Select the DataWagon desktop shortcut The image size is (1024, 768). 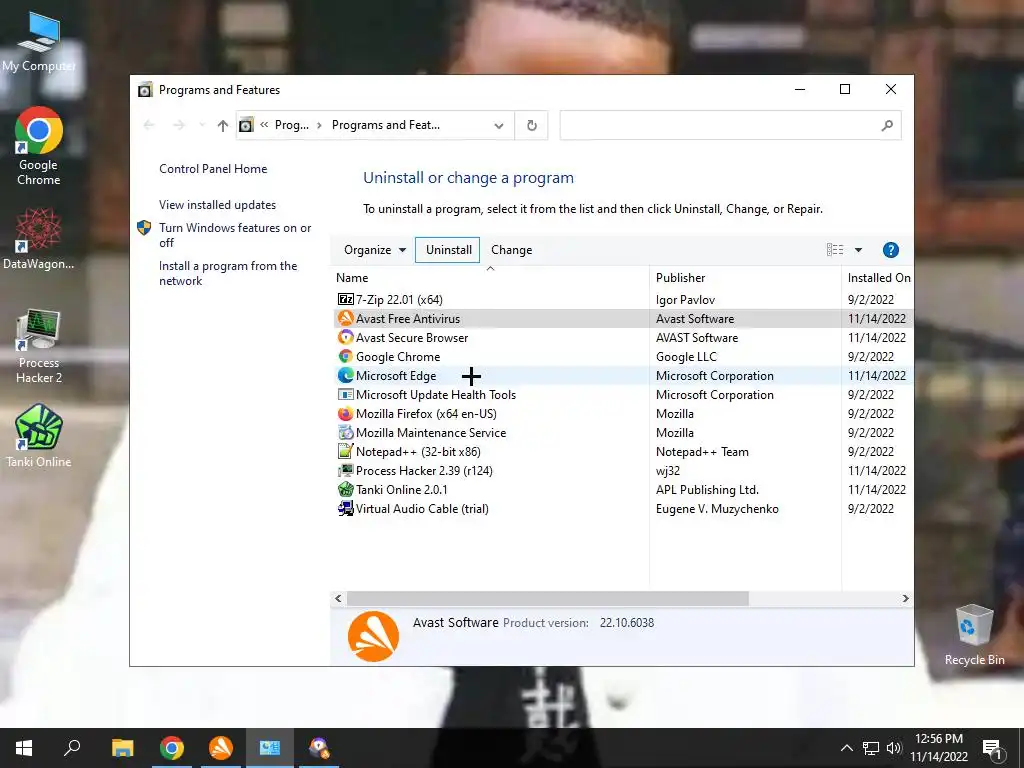[x=39, y=238]
